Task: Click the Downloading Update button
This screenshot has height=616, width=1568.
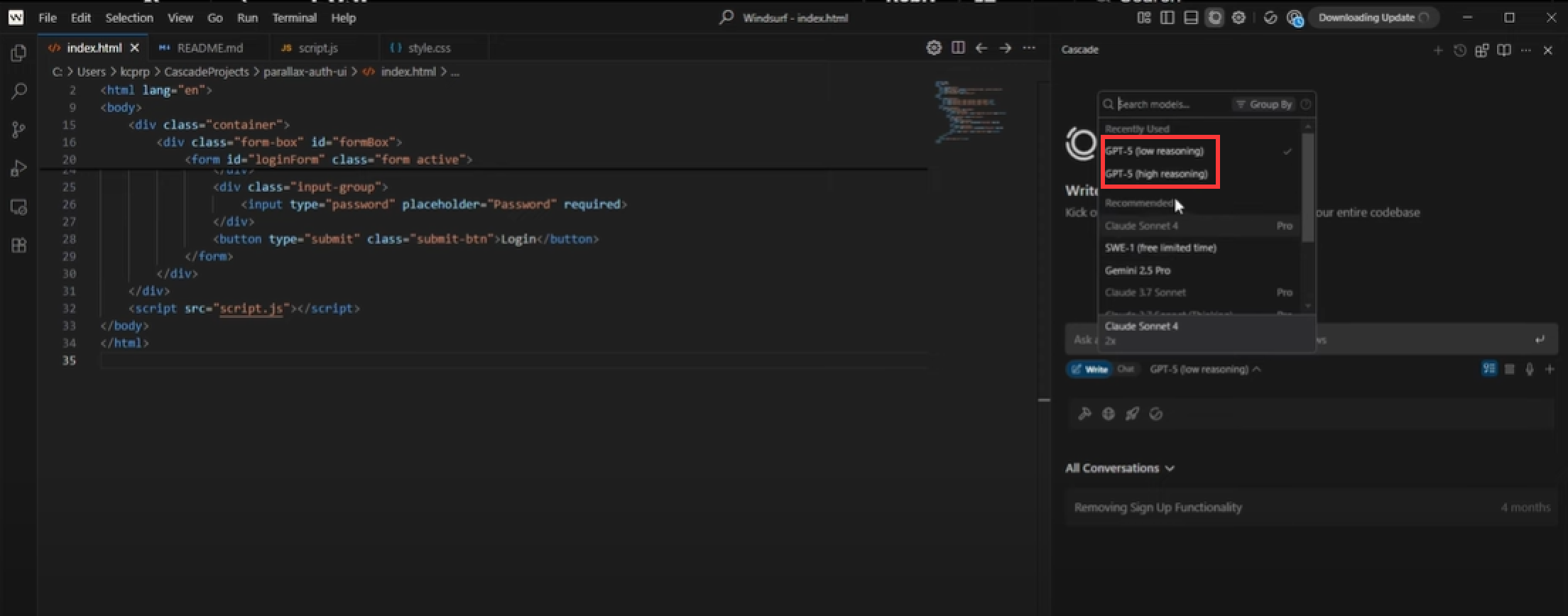Action: point(1373,18)
